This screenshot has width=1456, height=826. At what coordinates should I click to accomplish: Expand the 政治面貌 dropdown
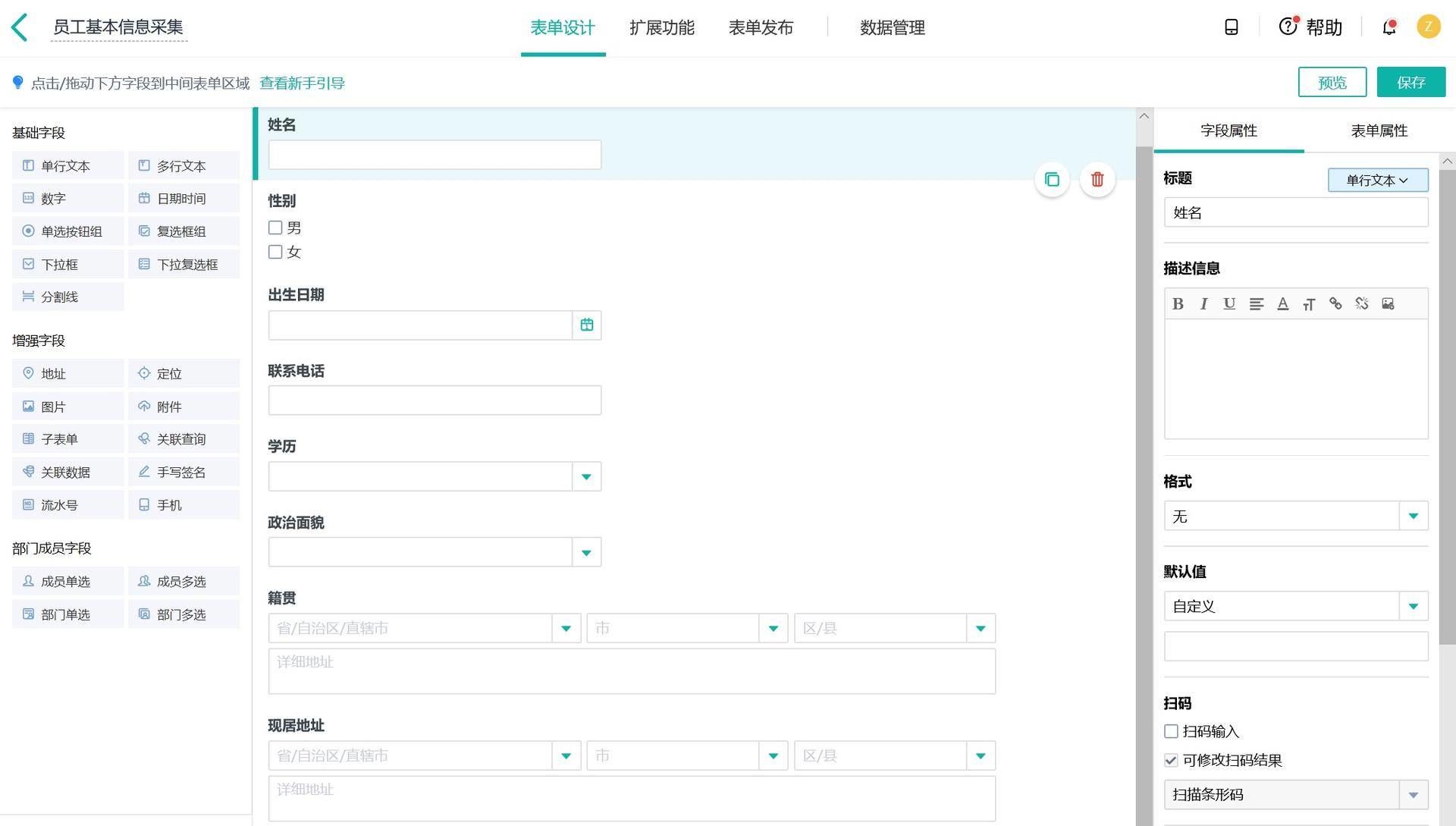coord(586,552)
